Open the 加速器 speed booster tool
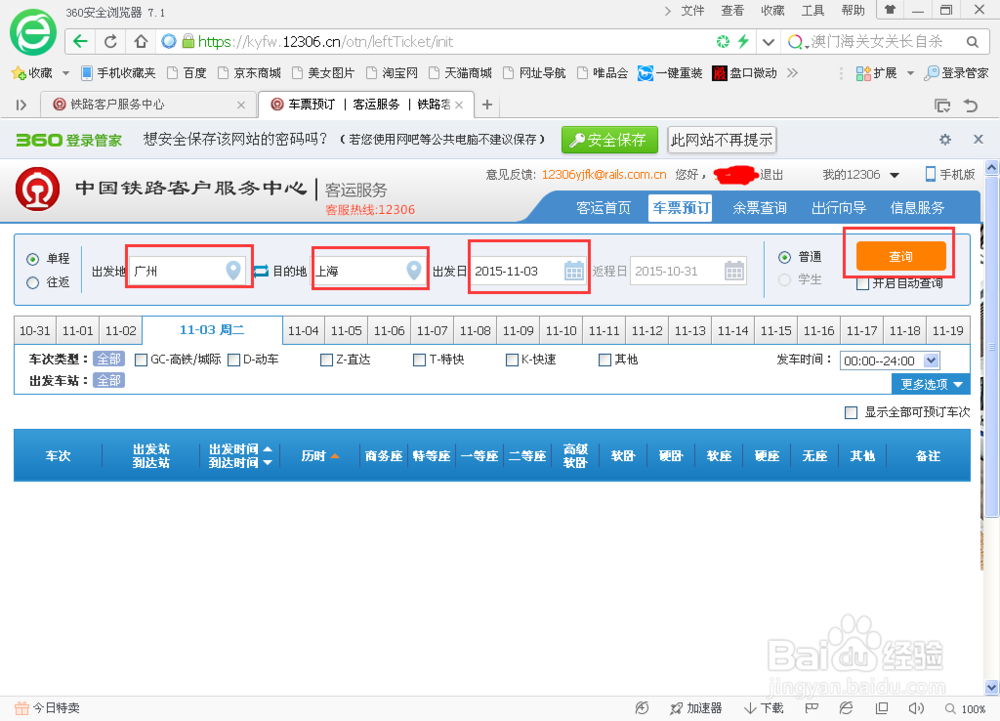The height and width of the screenshot is (721, 1000). pyautogui.click(x=696, y=707)
